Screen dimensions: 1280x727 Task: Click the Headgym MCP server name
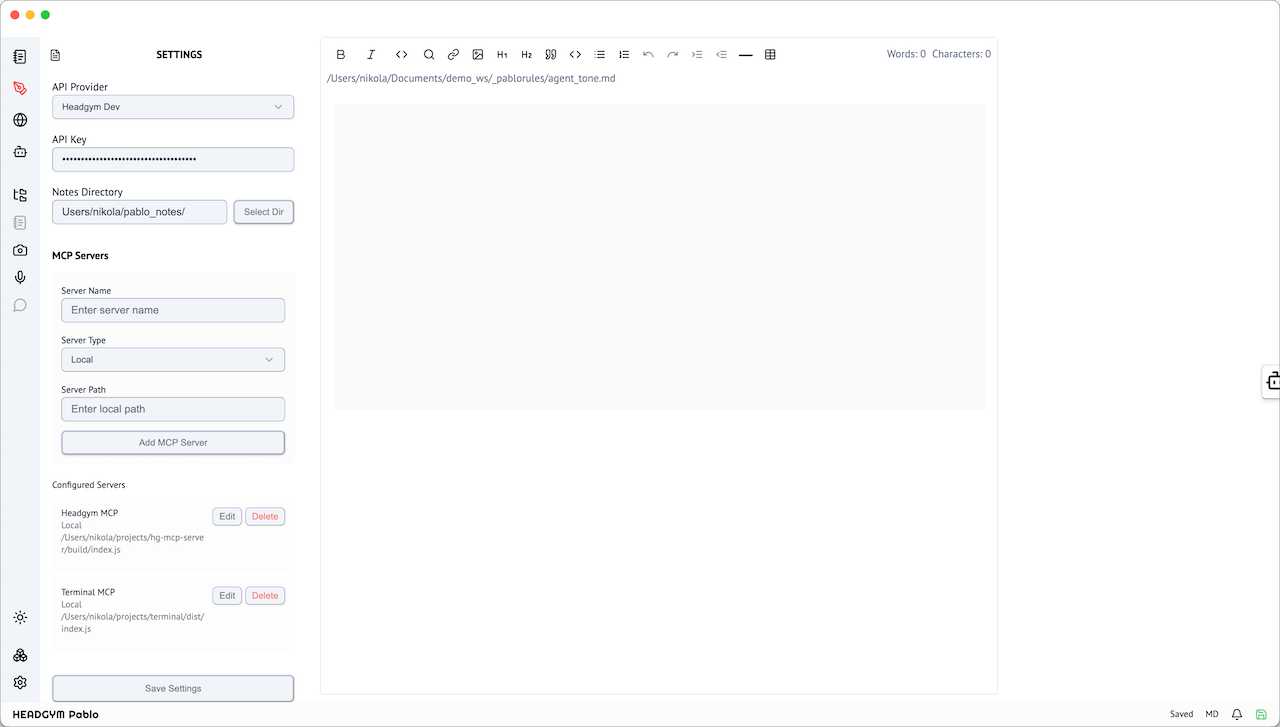[x=89, y=513]
